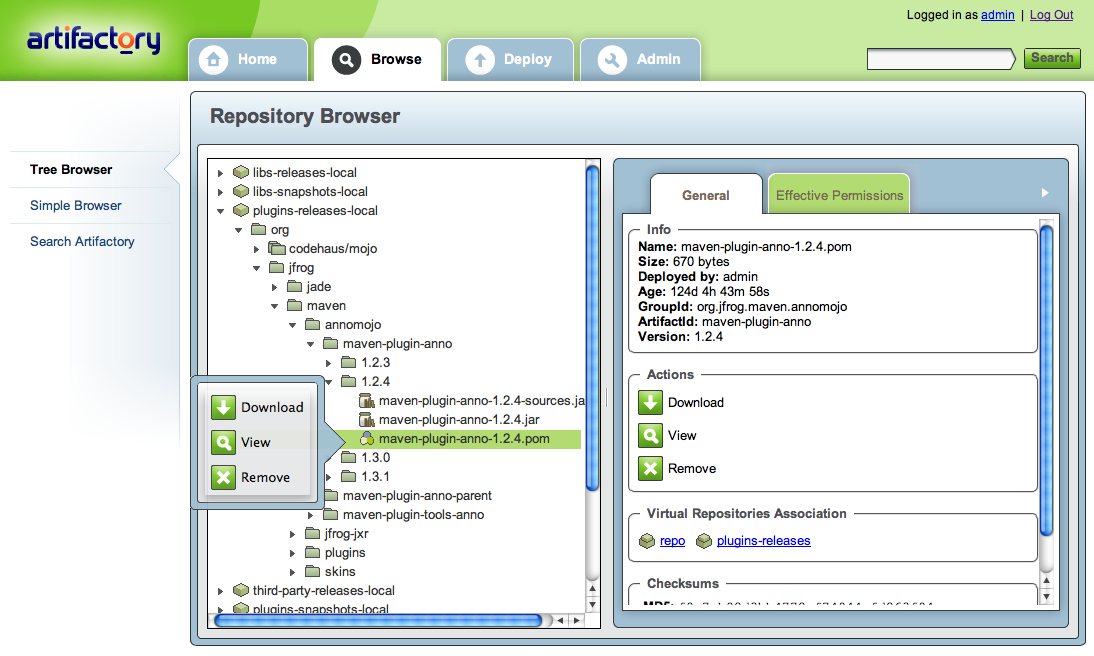Viewport: 1094px width, 656px height.
Task: Open the plugins-releases virtual repository link
Action: coord(763,541)
